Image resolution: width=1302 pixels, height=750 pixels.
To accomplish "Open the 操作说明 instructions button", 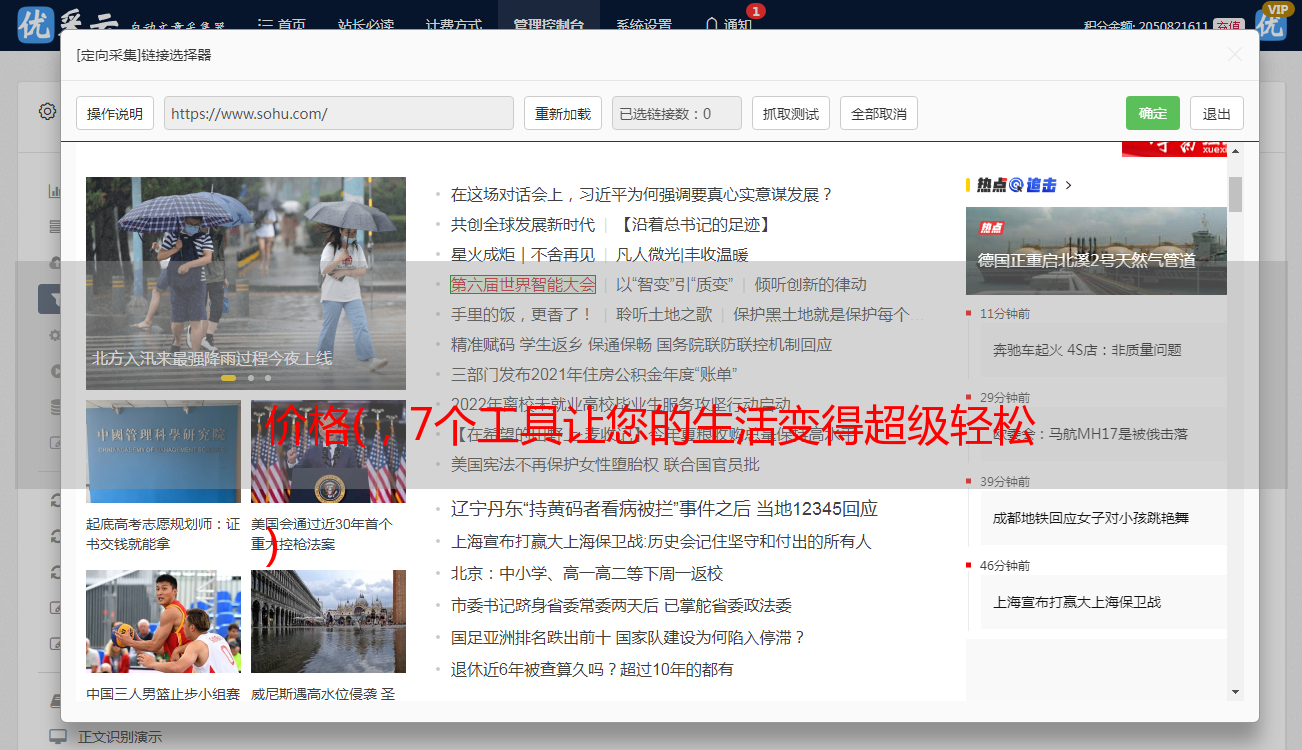I will coord(115,114).
